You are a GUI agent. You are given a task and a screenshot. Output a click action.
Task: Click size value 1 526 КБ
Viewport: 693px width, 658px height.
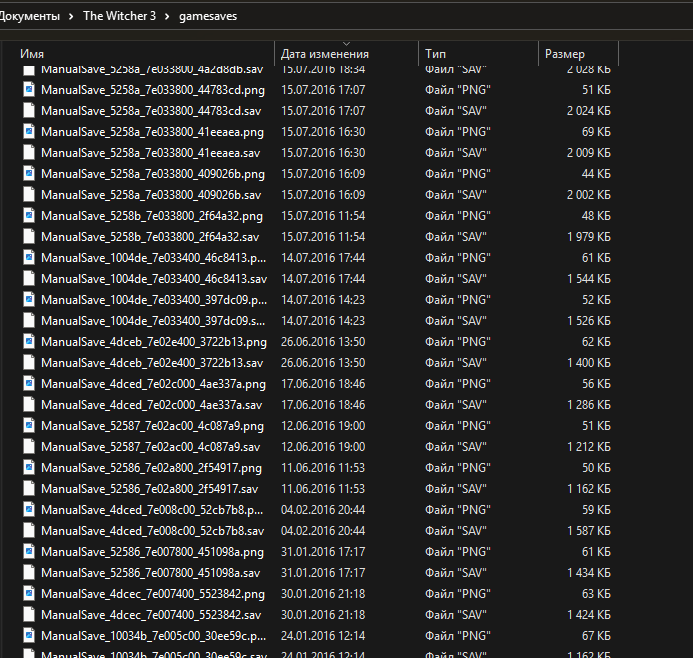click(x=589, y=320)
